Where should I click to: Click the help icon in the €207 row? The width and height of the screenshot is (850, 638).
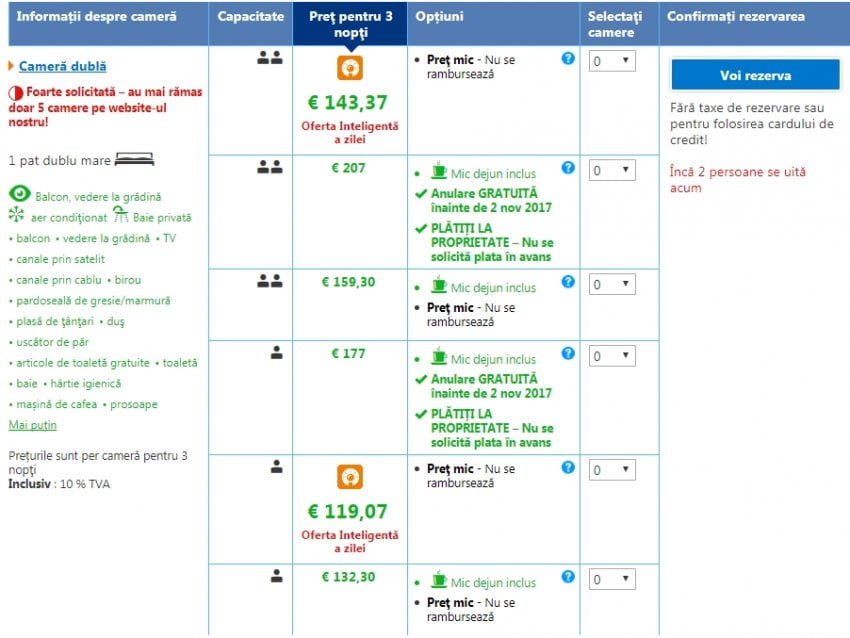point(568,168)
